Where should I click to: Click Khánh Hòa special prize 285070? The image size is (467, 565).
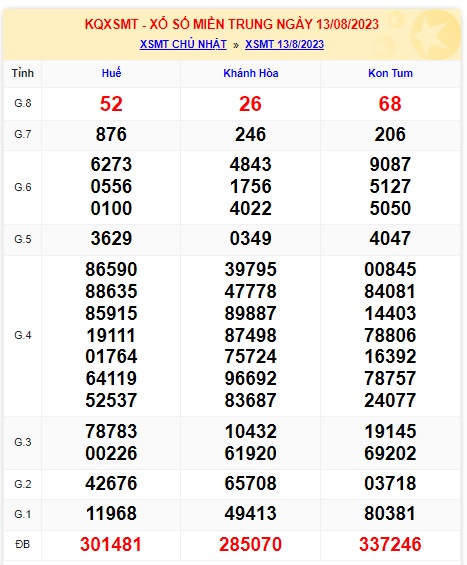pyautogui.click(x=250, y=544)
